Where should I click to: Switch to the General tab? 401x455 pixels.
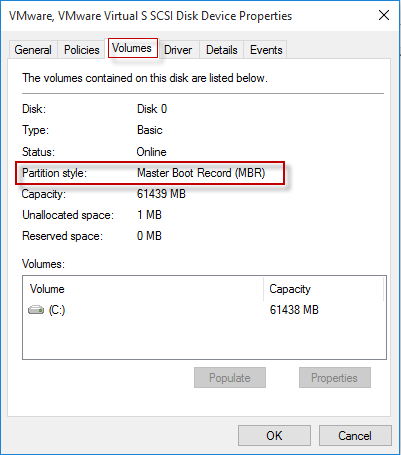pos(33,50)
